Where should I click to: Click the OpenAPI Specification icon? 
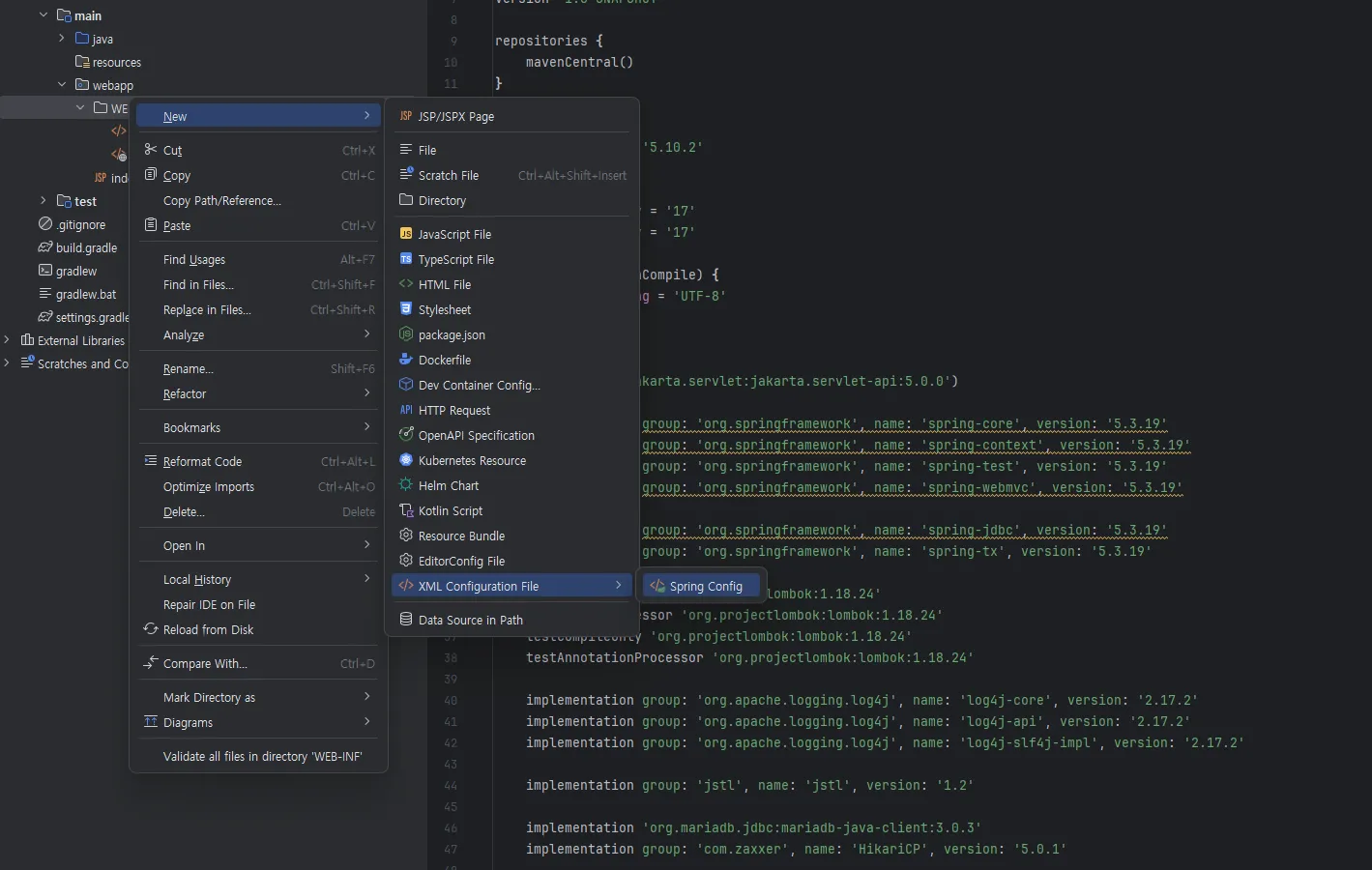[x=406, y=435]
